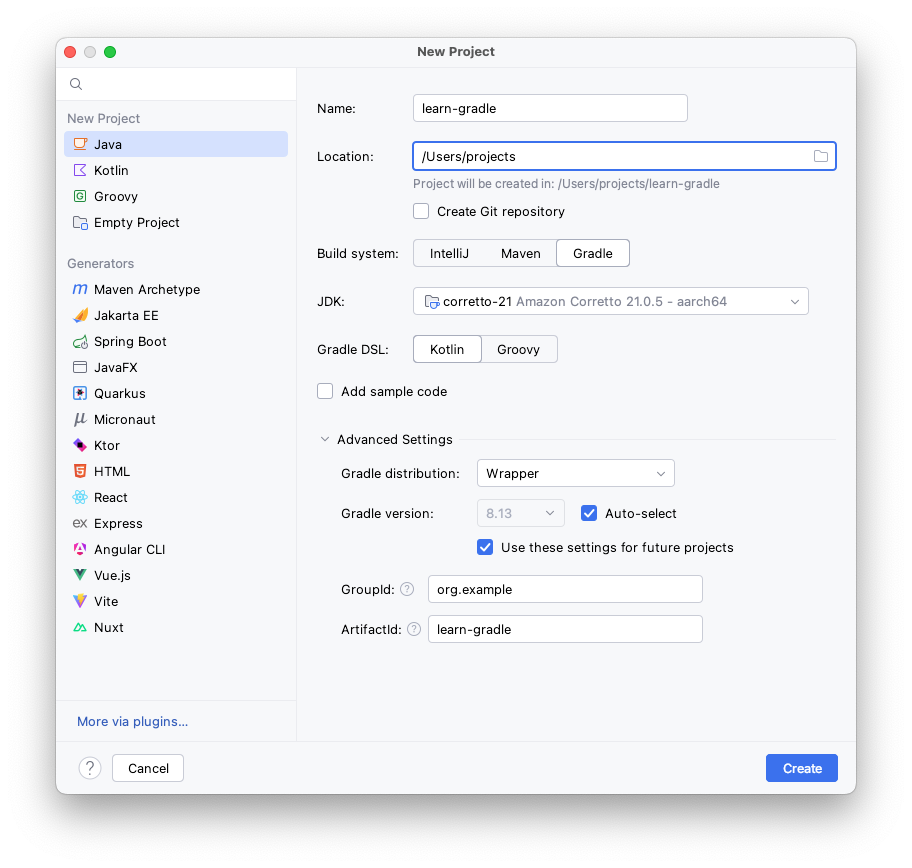Check Add sample code option
This screenshot has height=868, width=912.
tap(325, 392)
